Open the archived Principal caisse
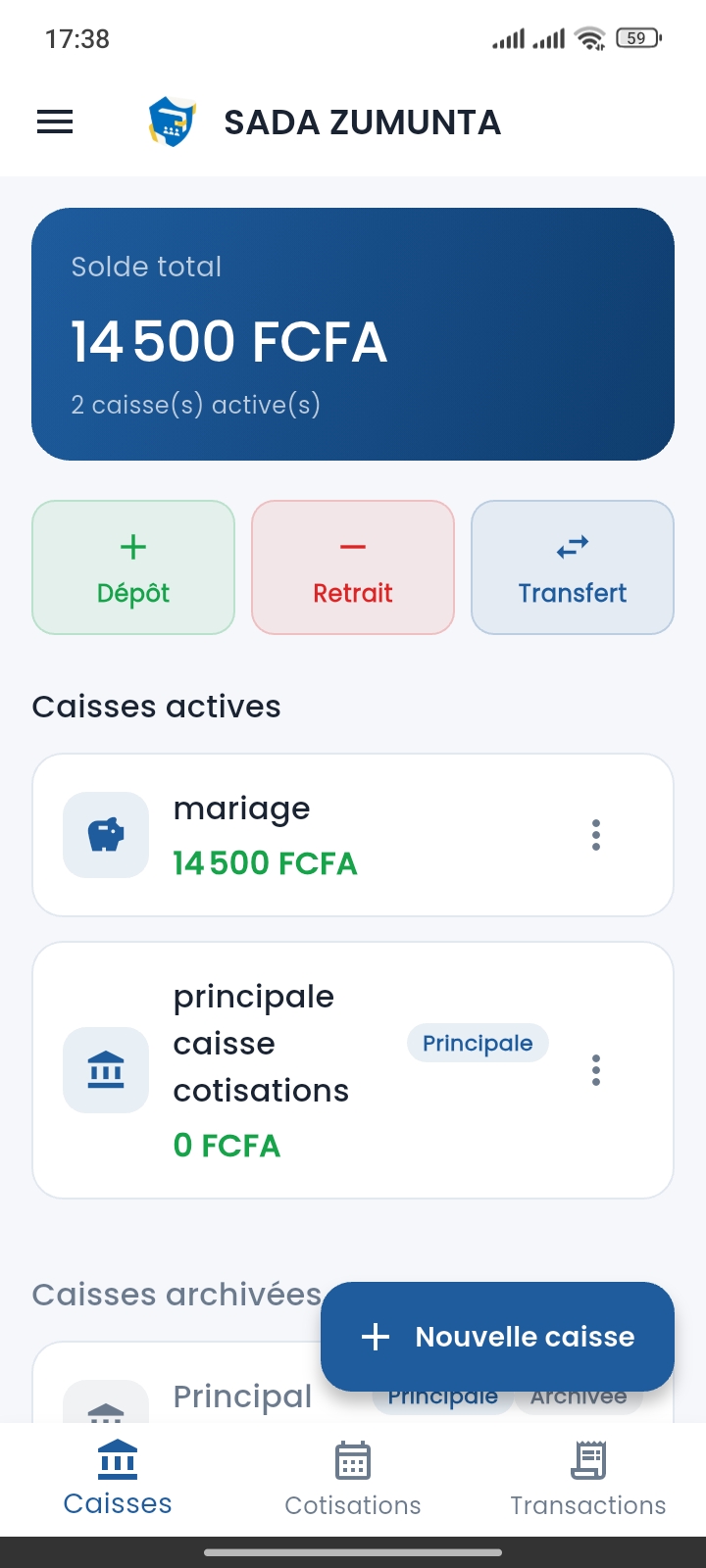 tap(242, 1396)
